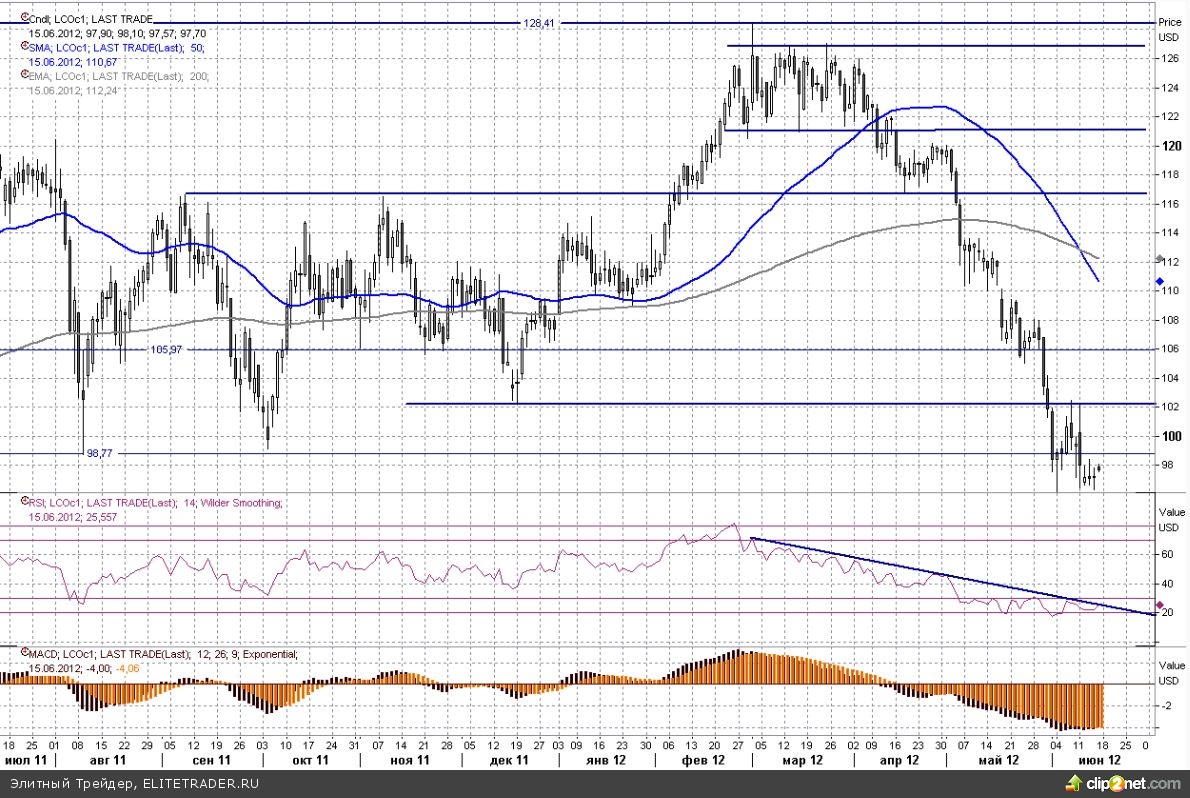Click the descending RSI trendline
Viewport: 1190px width, 798px height.
pos(950,577)
